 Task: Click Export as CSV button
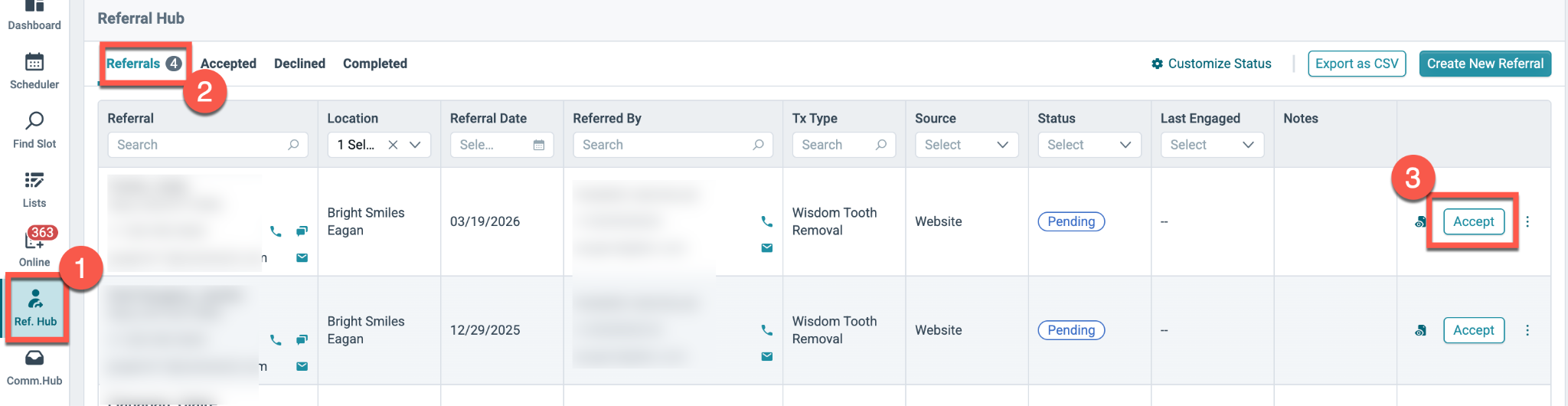[x=1357, y=64]
